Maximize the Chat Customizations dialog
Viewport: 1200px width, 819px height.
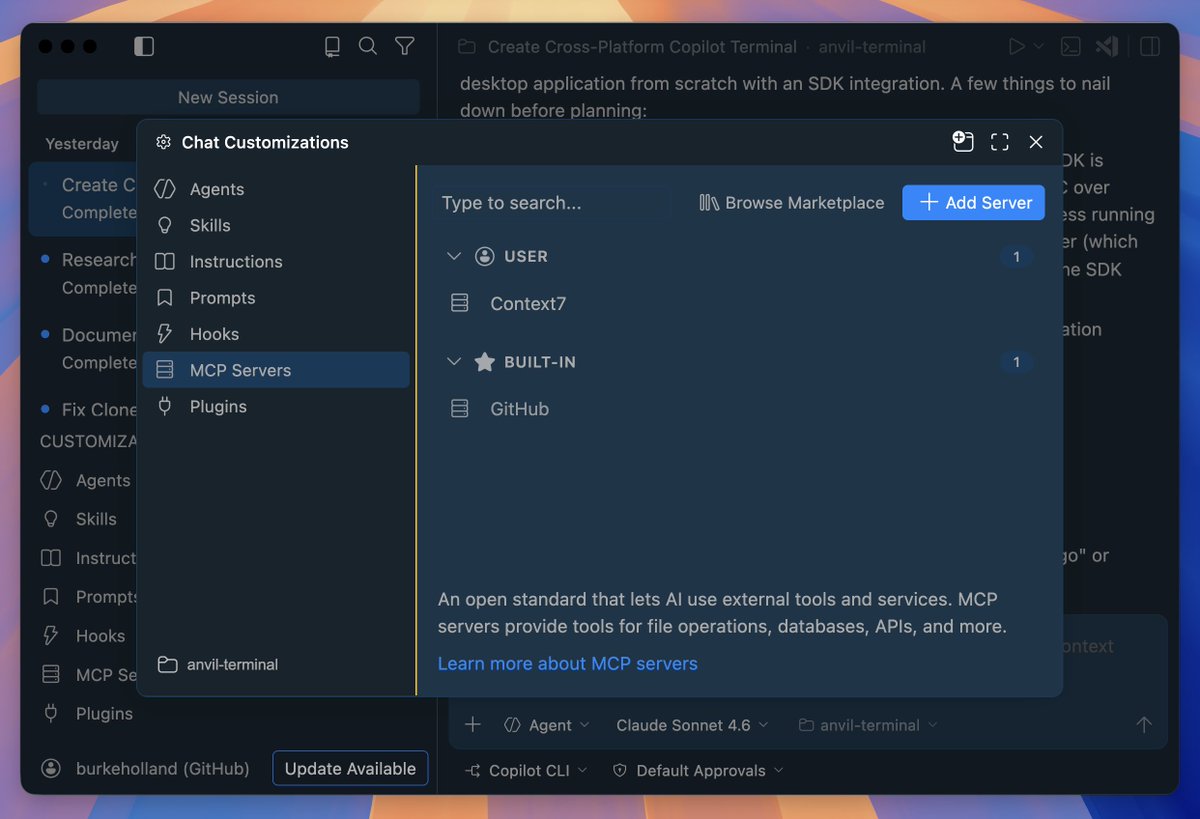tap(999, 142)
